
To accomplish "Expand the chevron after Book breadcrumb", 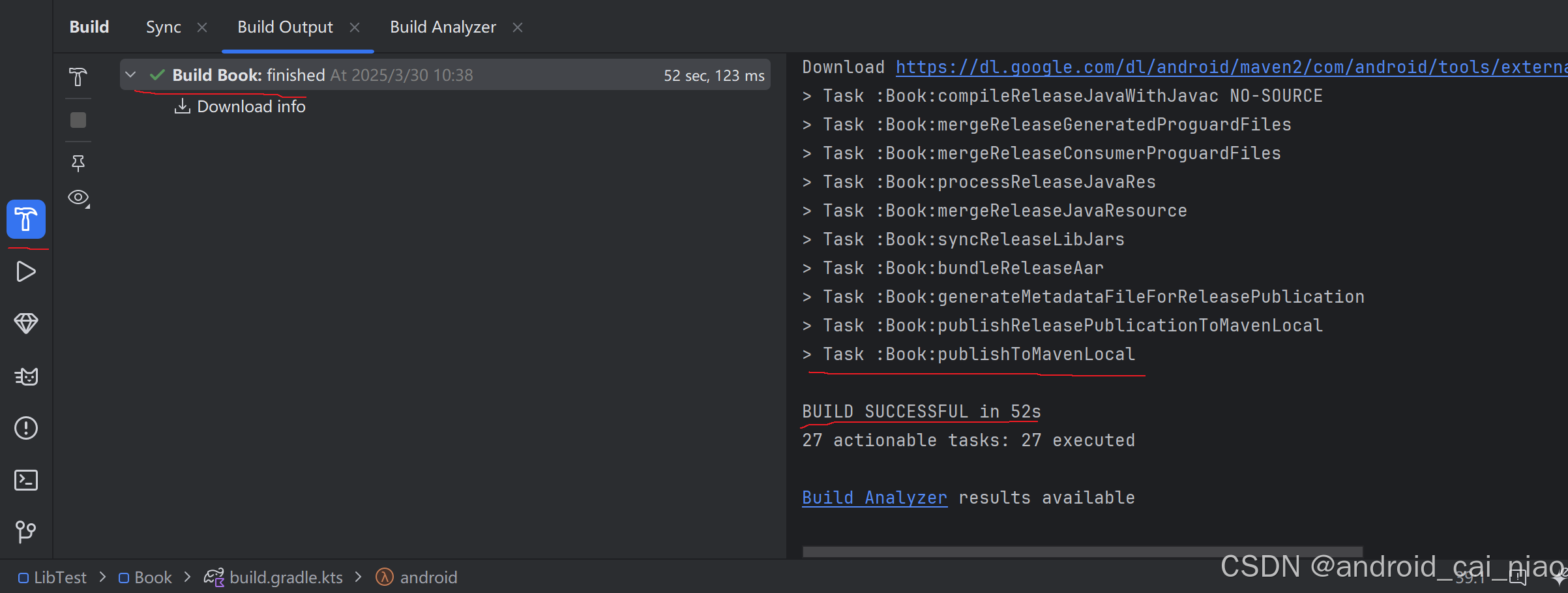I will pos(188,577).
